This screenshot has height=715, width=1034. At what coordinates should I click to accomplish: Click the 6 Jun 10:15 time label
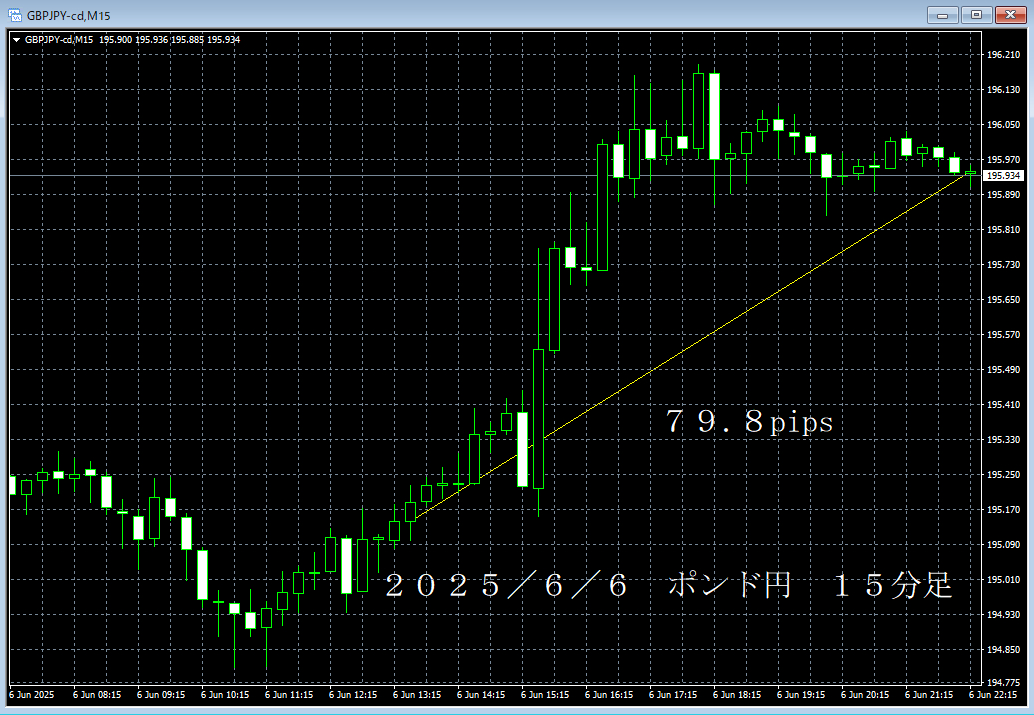[225, 695]
